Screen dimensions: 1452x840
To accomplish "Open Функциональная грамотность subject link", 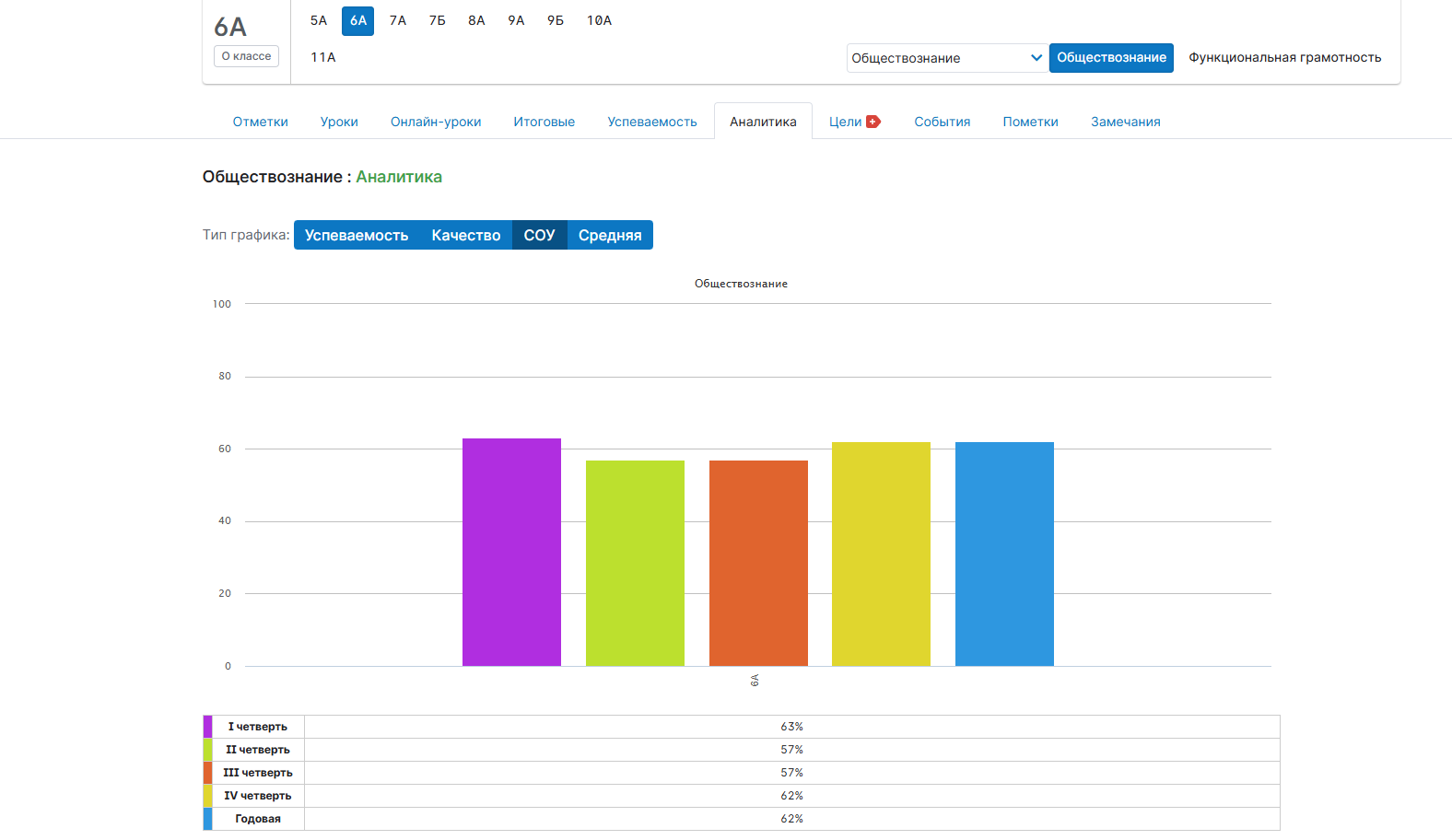I will pos(1284,58).
